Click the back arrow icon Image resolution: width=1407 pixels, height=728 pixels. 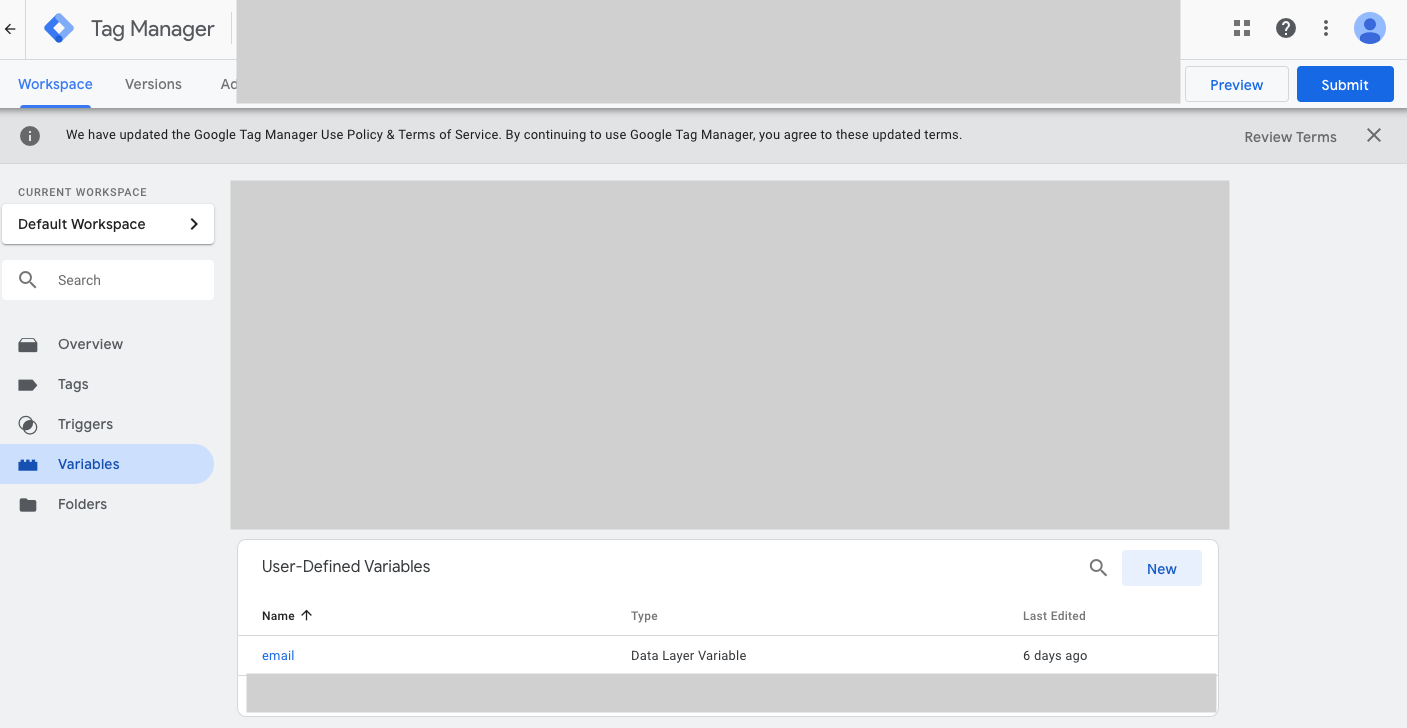point(10,29)
